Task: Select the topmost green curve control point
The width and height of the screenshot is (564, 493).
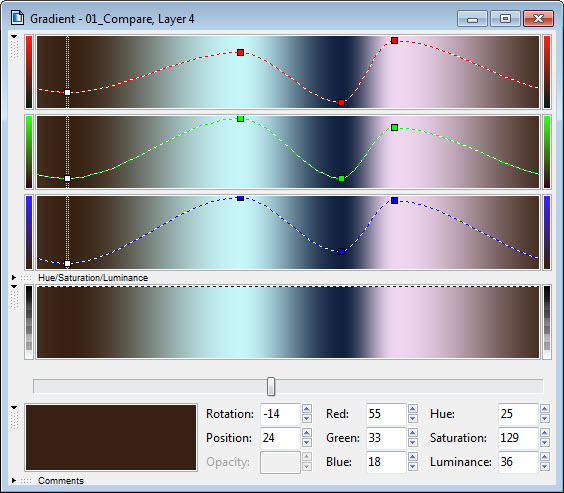Action: [241, 119]
